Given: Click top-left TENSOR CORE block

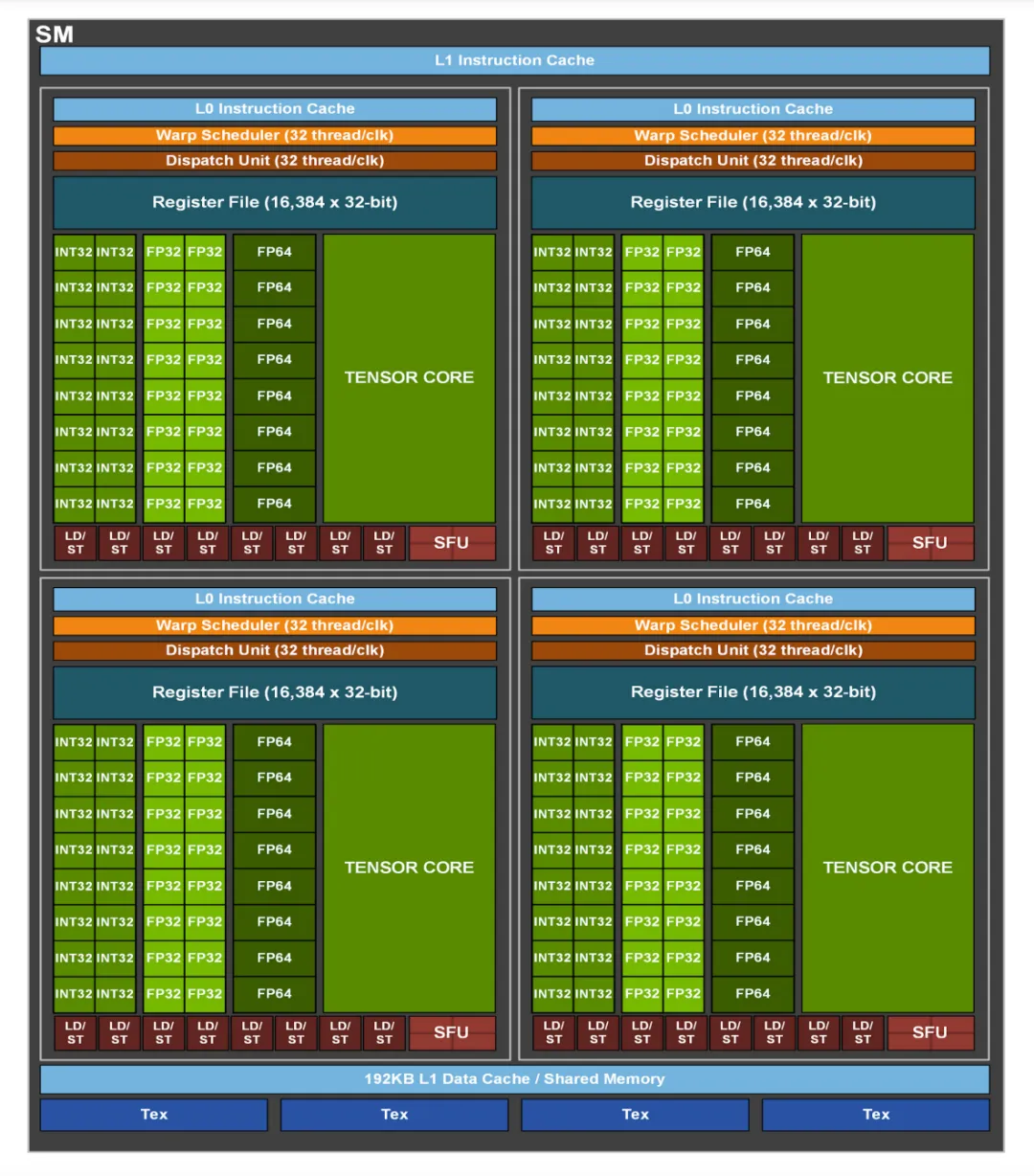Looking at the screenshot, I should (409, 378).
